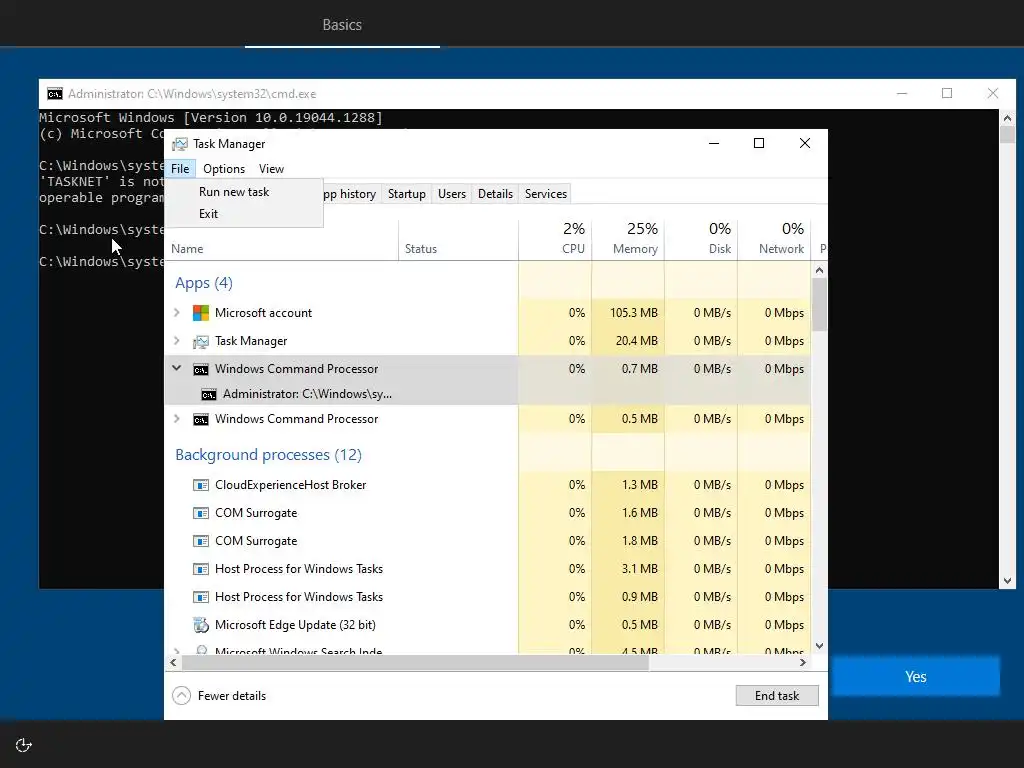
Task: Open the View menu
Action: pyautogui.click(x=271, y=169)
